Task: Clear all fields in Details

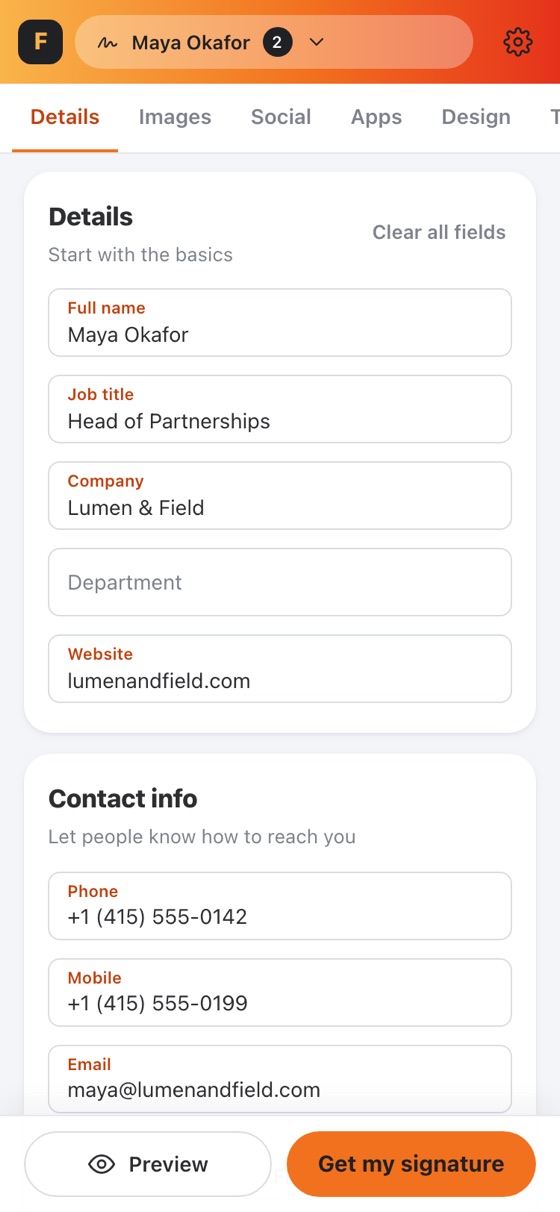Action: (x=439, y=232)
